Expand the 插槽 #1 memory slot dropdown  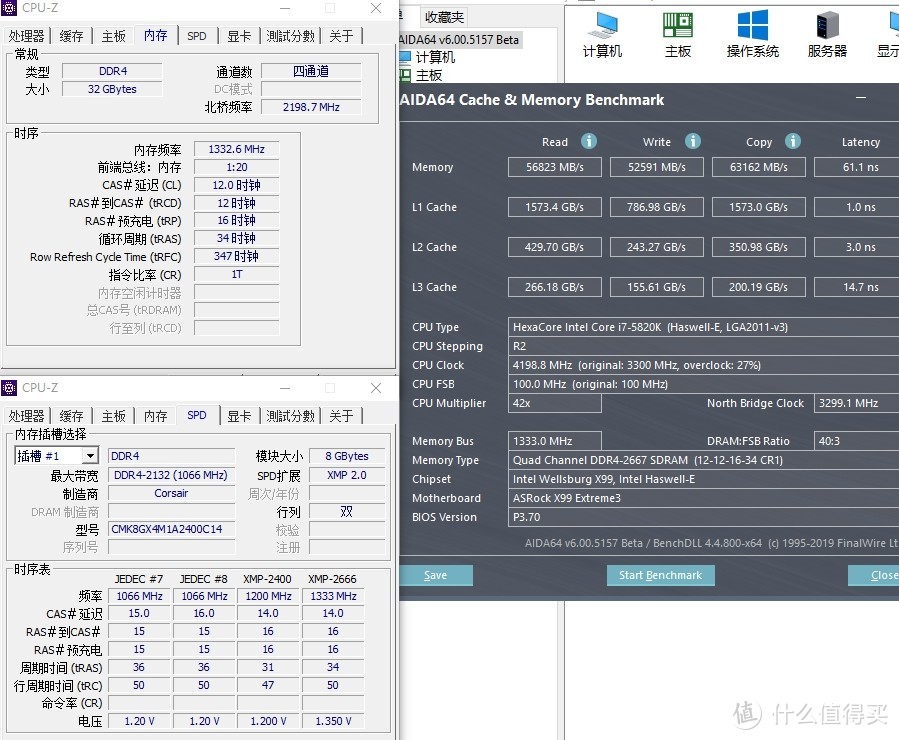pyautogui.click(x=90, y=456)
